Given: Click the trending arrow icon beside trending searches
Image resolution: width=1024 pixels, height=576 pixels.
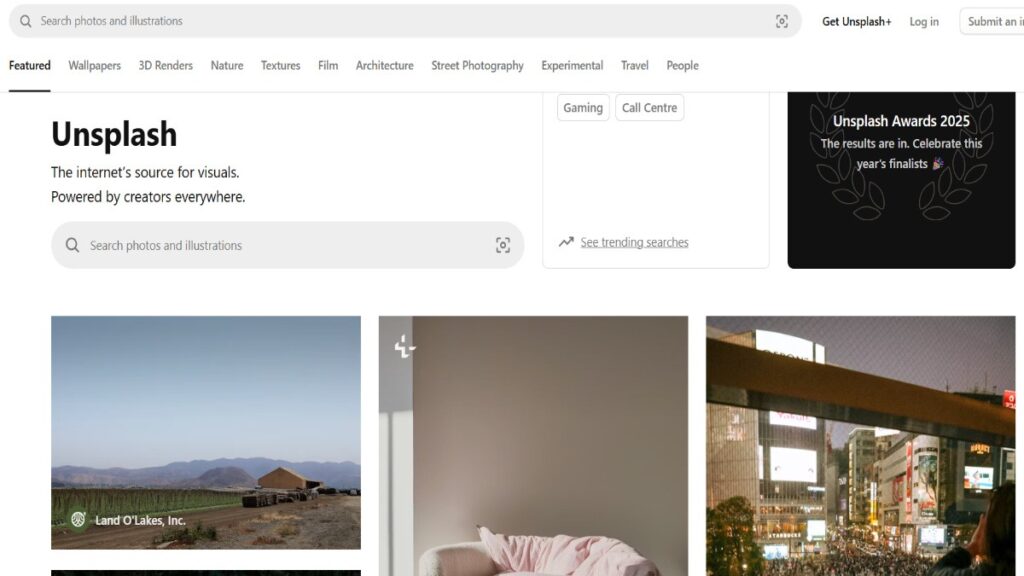Looking at the screenshot, I should point(566,242).
